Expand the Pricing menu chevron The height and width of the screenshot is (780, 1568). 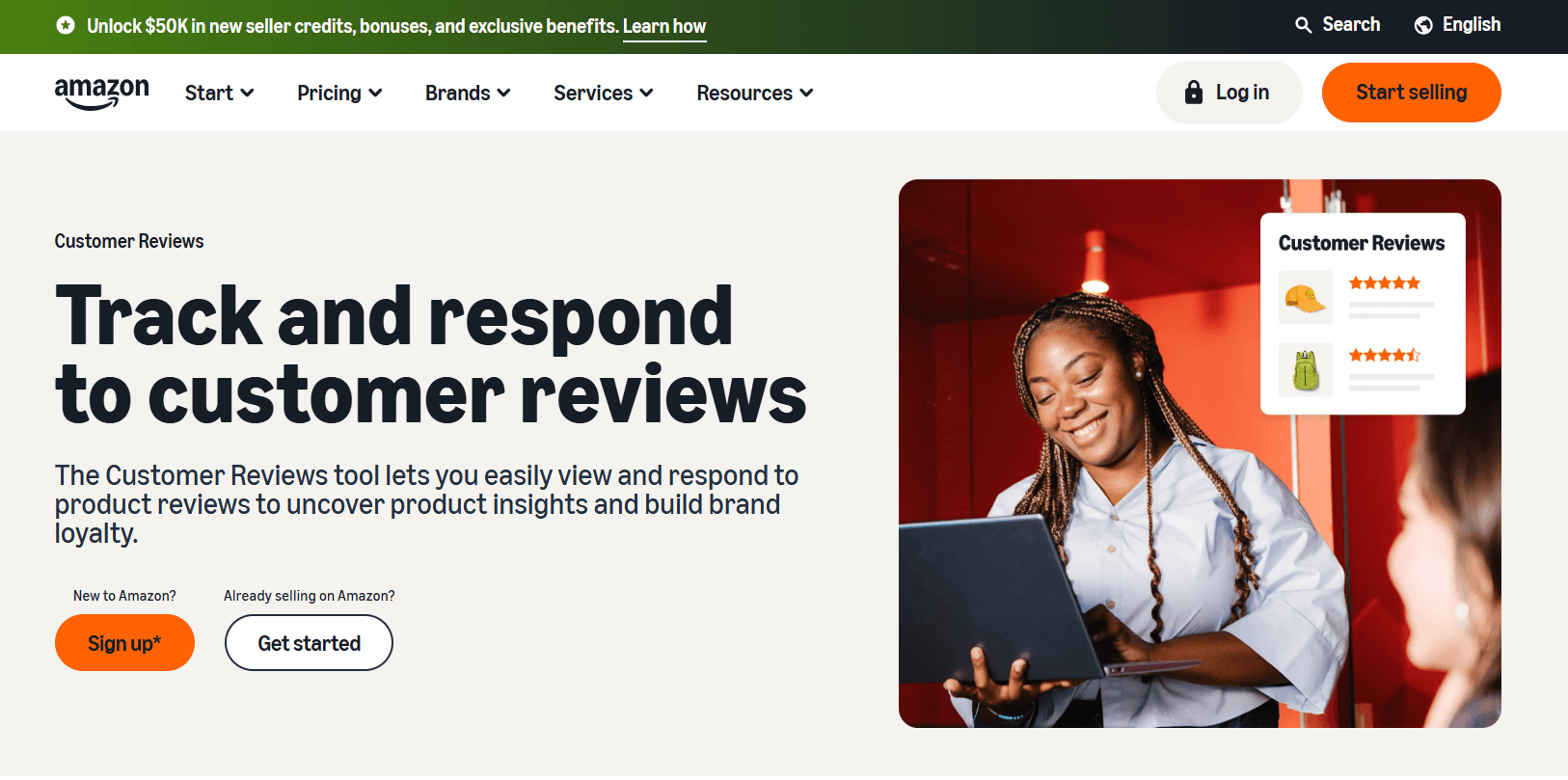(375, 93)
